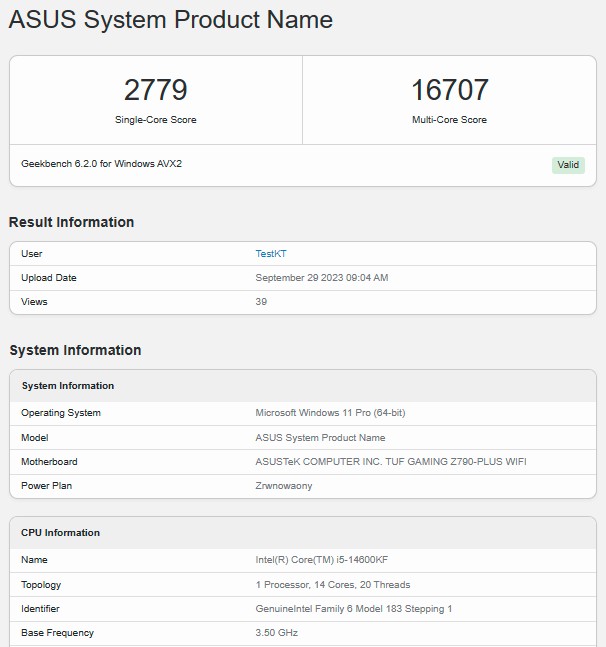Click the green Valid badge
Image resolution: width=606 pixels, height=647 pixels.
click(x=567, y=165)
